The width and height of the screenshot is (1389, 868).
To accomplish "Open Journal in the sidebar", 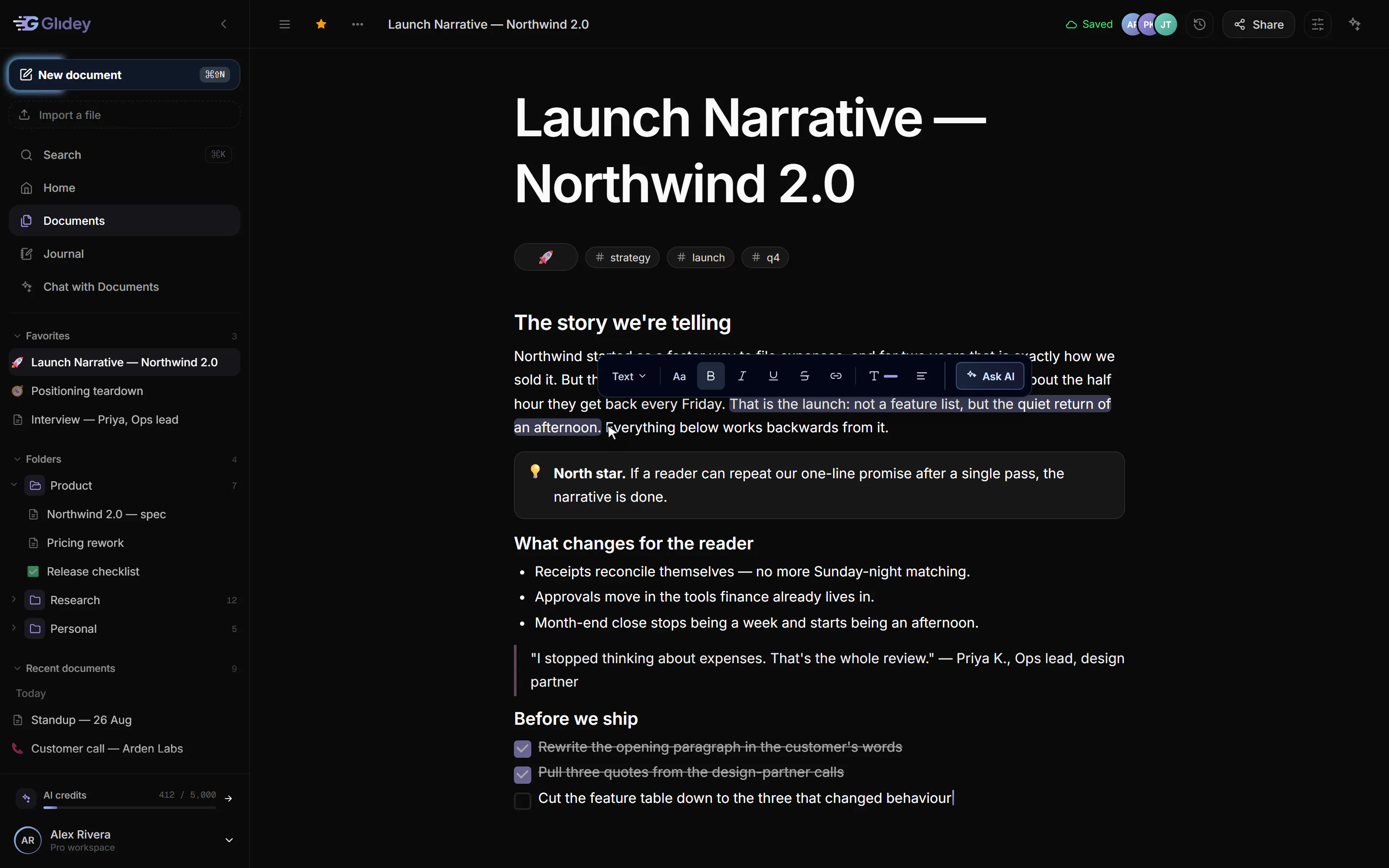I will point(125,254).
